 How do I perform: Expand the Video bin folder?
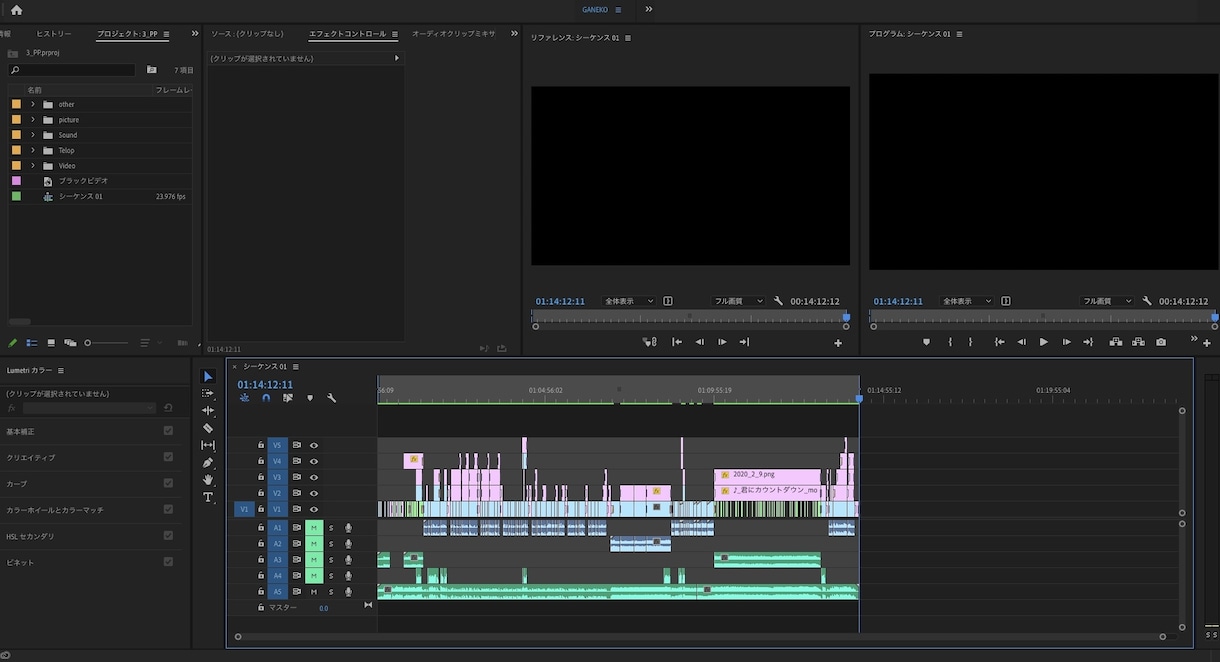pos(33,166)
